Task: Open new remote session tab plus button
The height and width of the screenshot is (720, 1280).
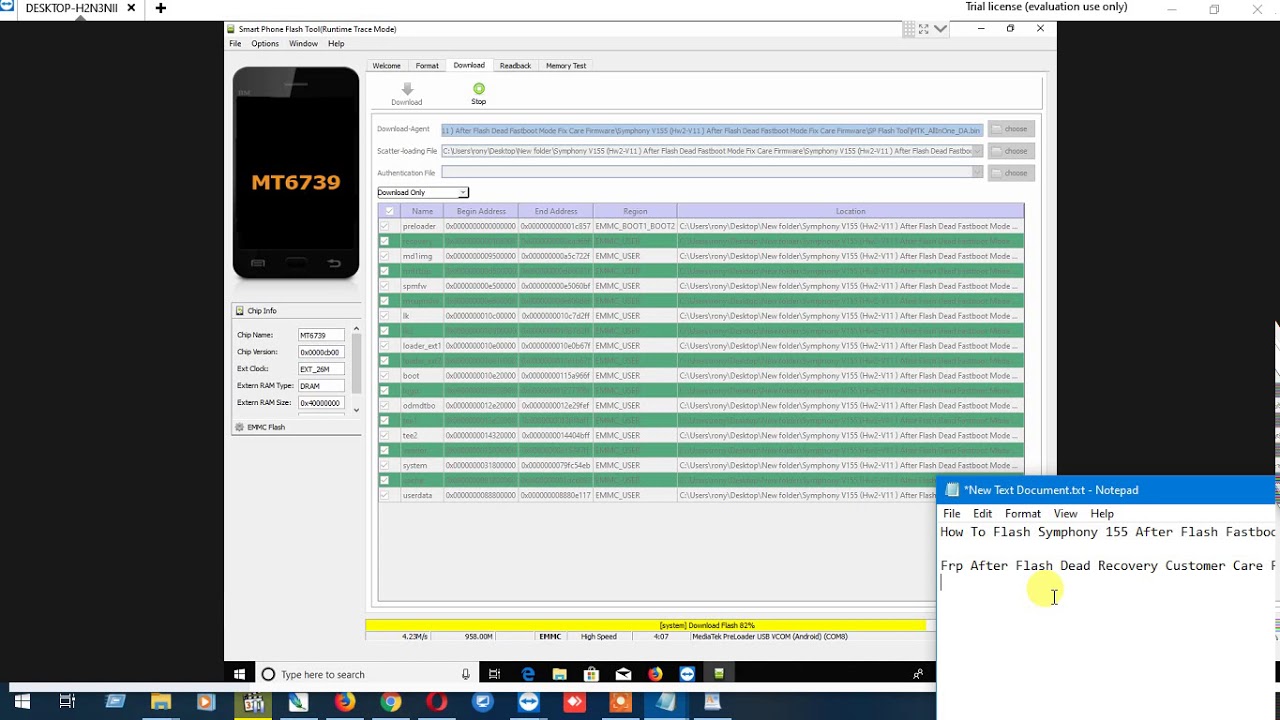Action: [x=161, y=8]
